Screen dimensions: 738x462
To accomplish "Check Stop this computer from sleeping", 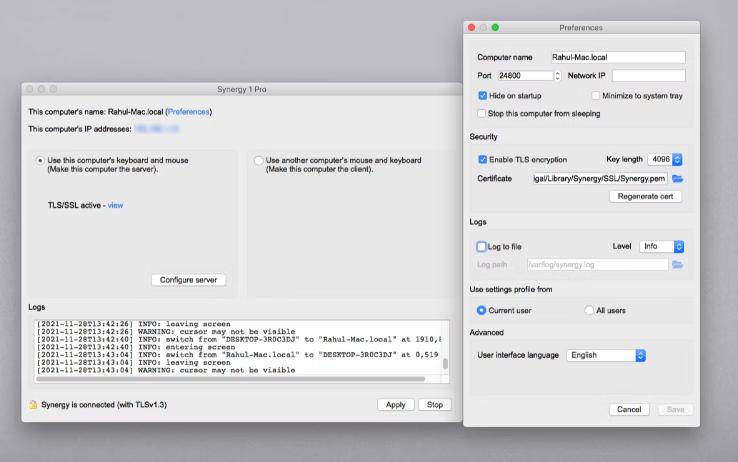I will (481, 113).
